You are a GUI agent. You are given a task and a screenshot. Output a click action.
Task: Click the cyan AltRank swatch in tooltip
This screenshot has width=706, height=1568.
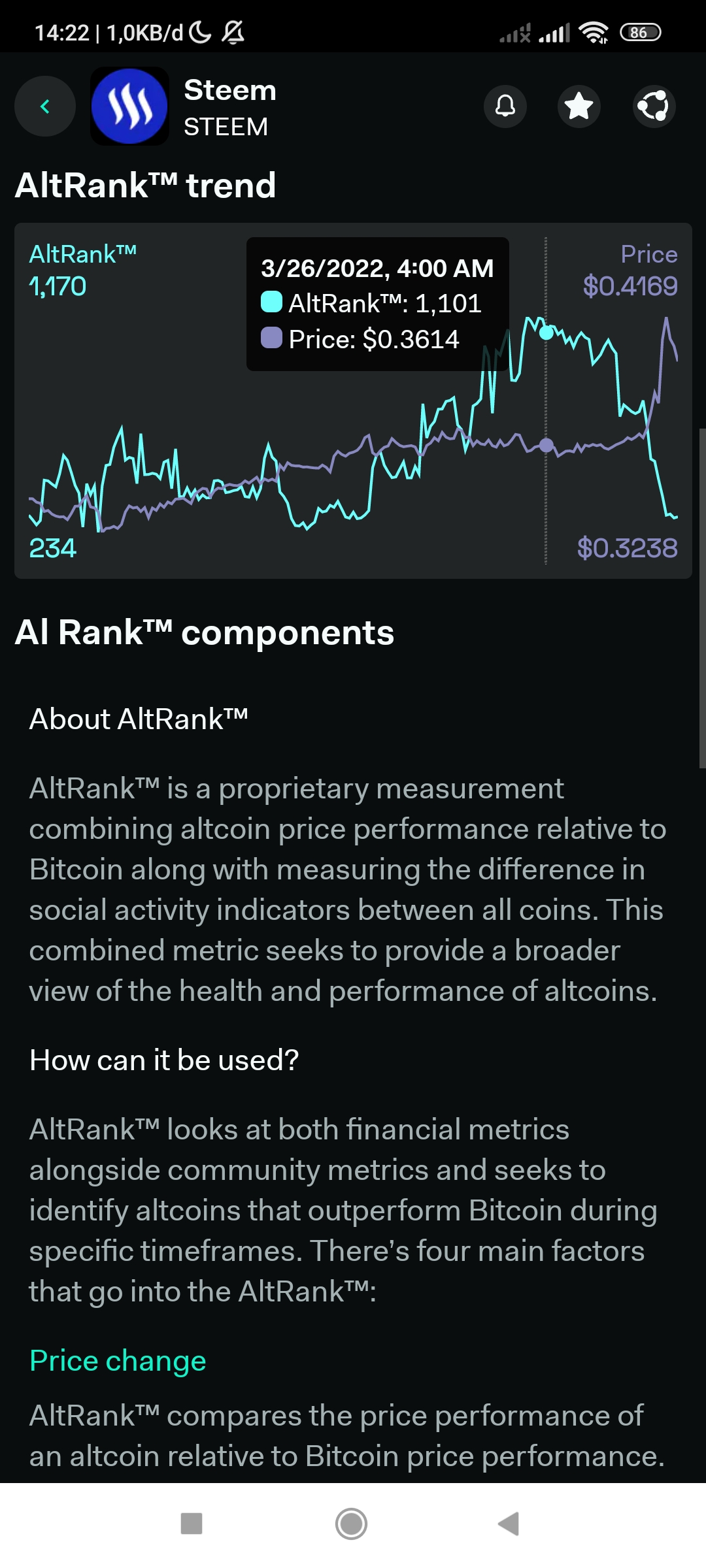click(x=271, y=302)
